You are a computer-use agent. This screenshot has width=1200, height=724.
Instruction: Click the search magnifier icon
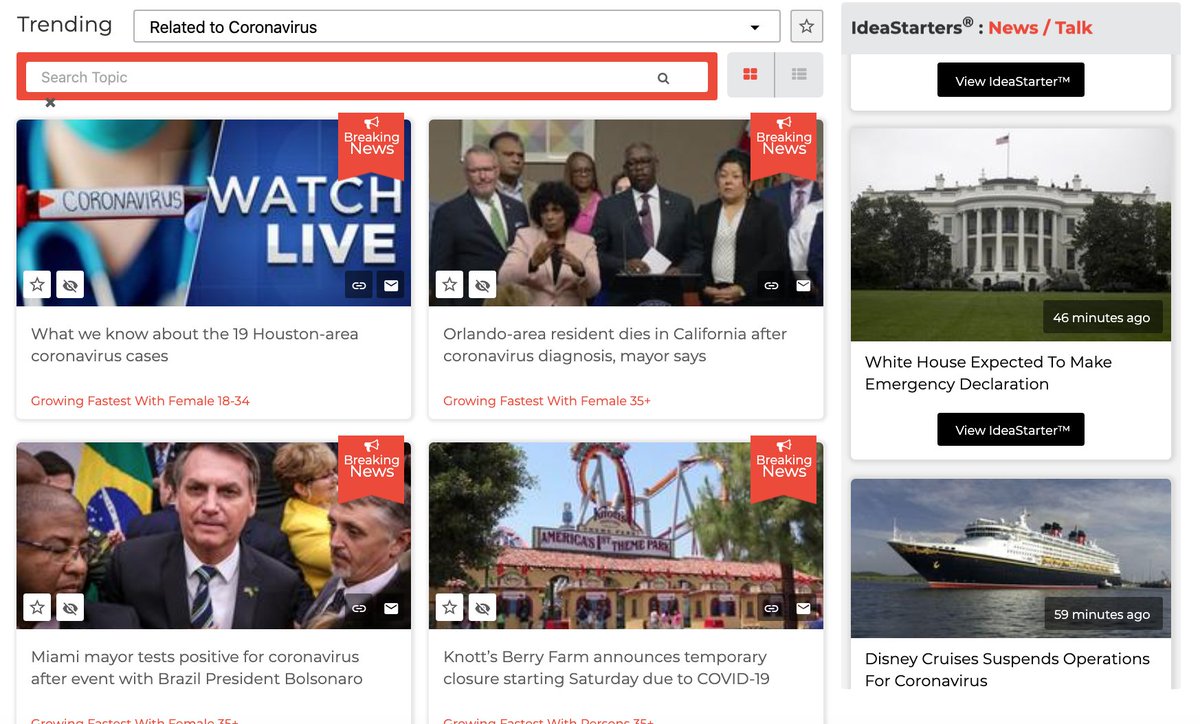click(663, 78)
